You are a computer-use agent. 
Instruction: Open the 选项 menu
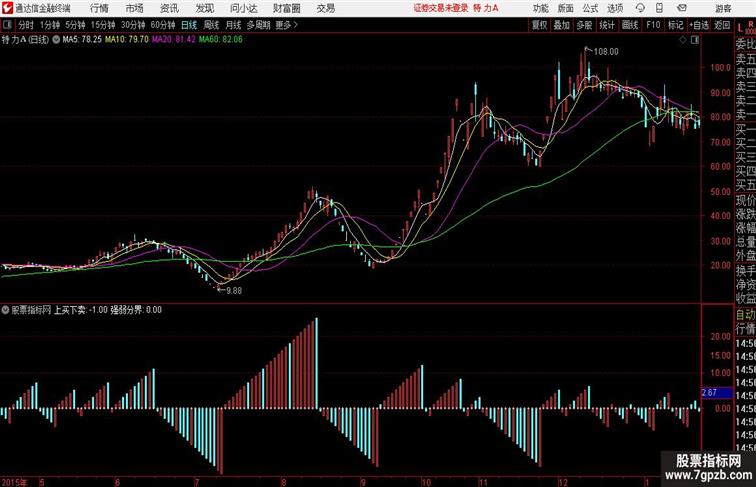[x=615, y=8]
